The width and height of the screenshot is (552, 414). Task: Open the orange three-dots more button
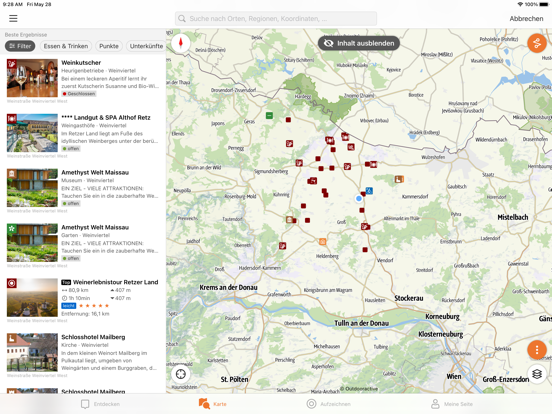(x=537, y=350)
